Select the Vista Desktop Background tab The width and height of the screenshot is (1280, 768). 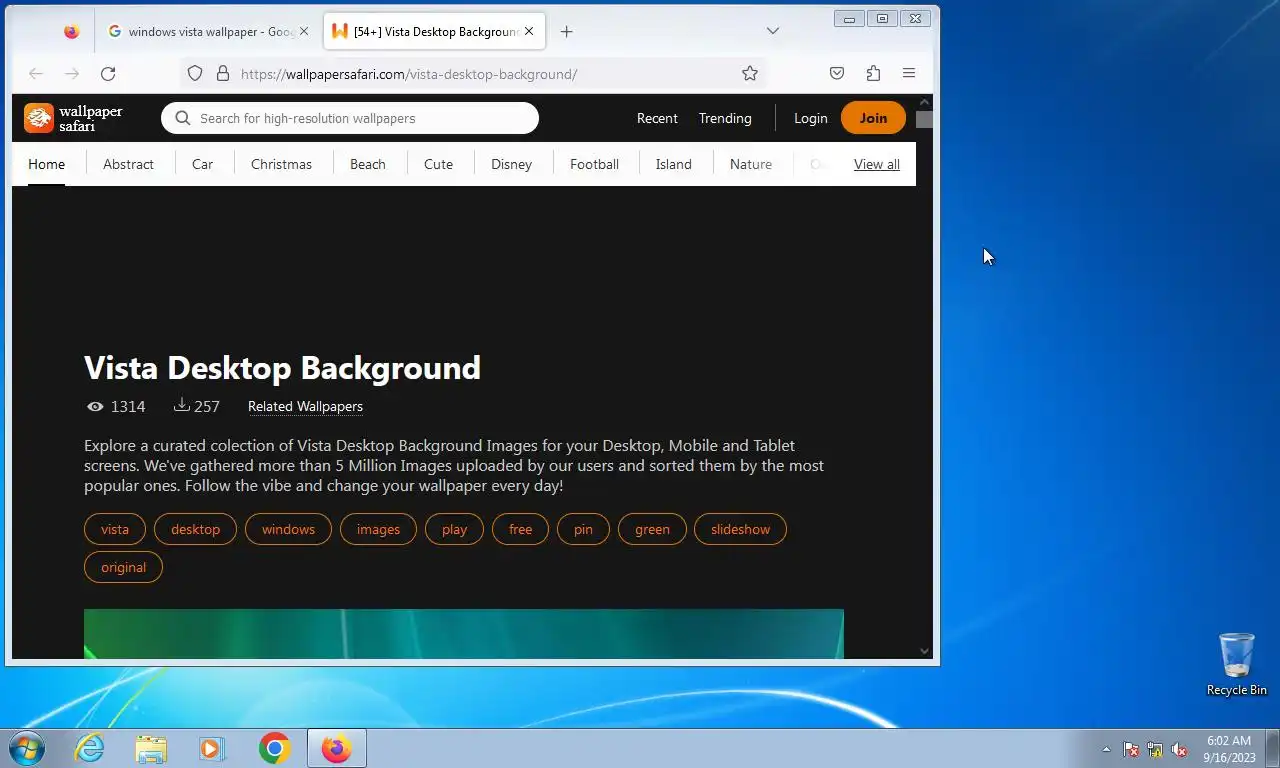[x=434, y=31]
